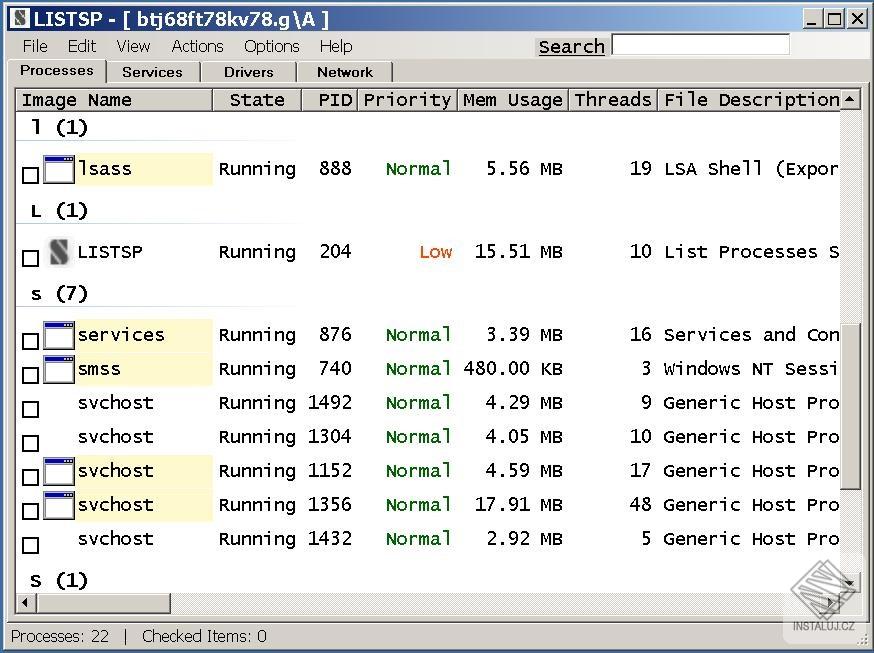The image size is (874, 653).
Task: Check the checkbox for svchost PID 1304
Action: point(30,444)
